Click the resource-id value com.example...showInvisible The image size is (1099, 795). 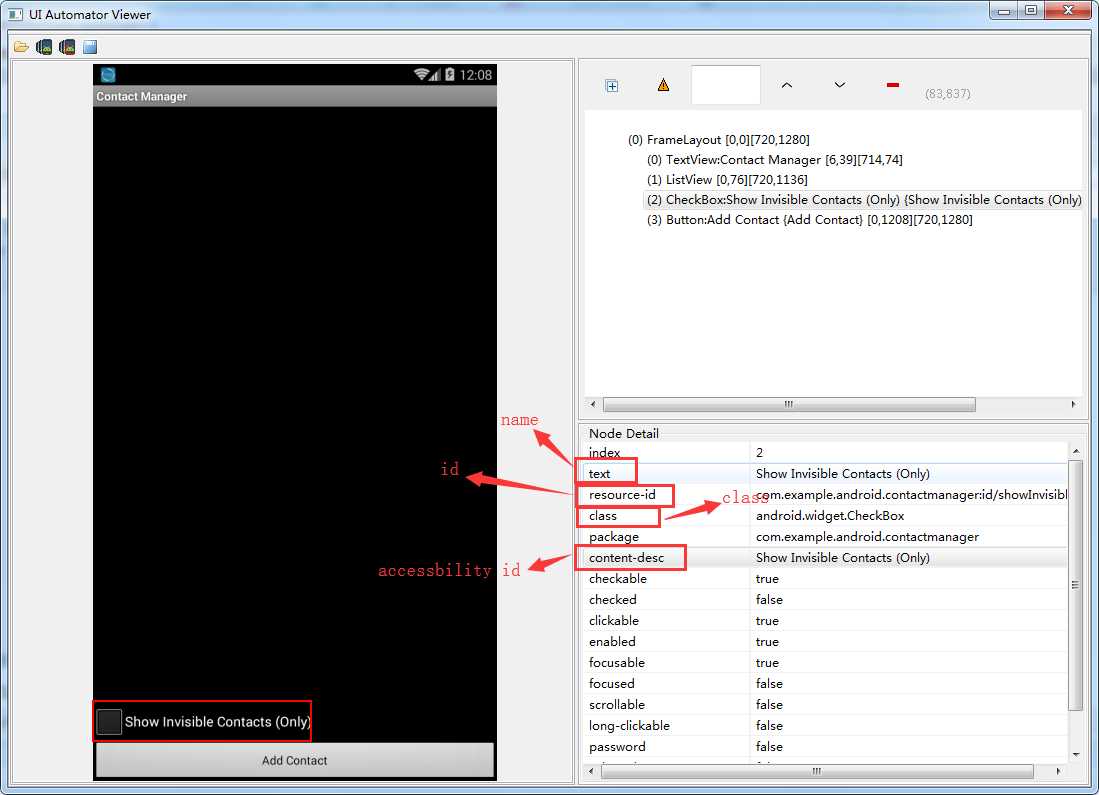pos(911,494)
